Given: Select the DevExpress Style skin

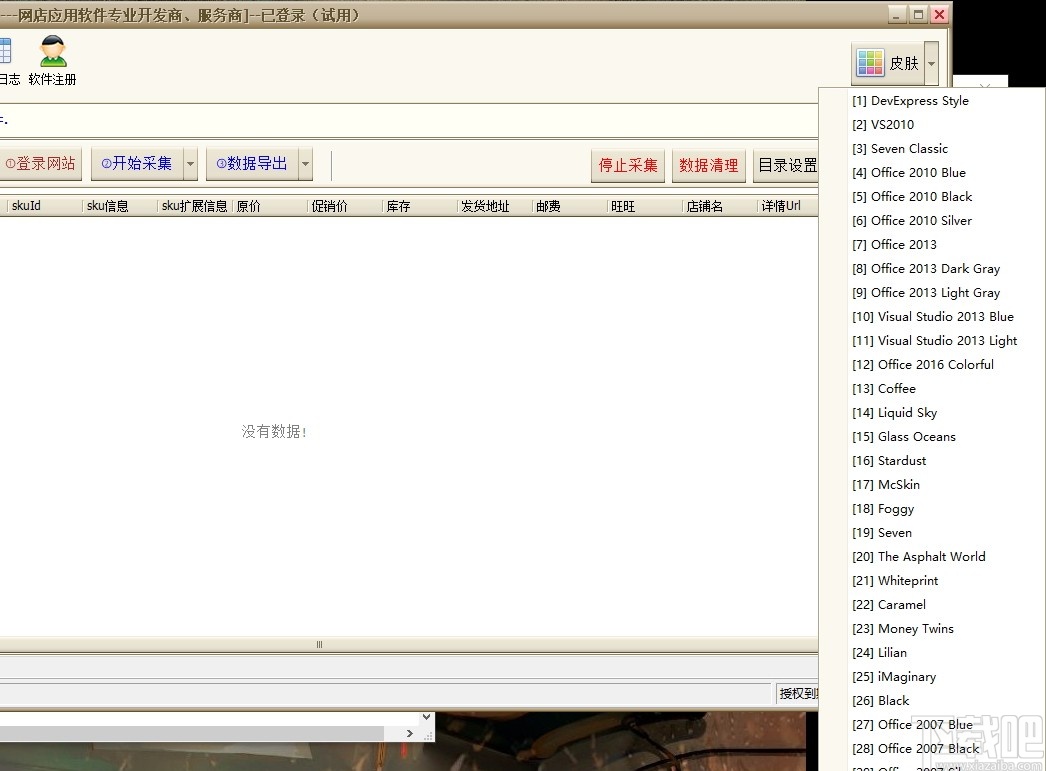Looking at the screenshot, I should pos(910,101).
